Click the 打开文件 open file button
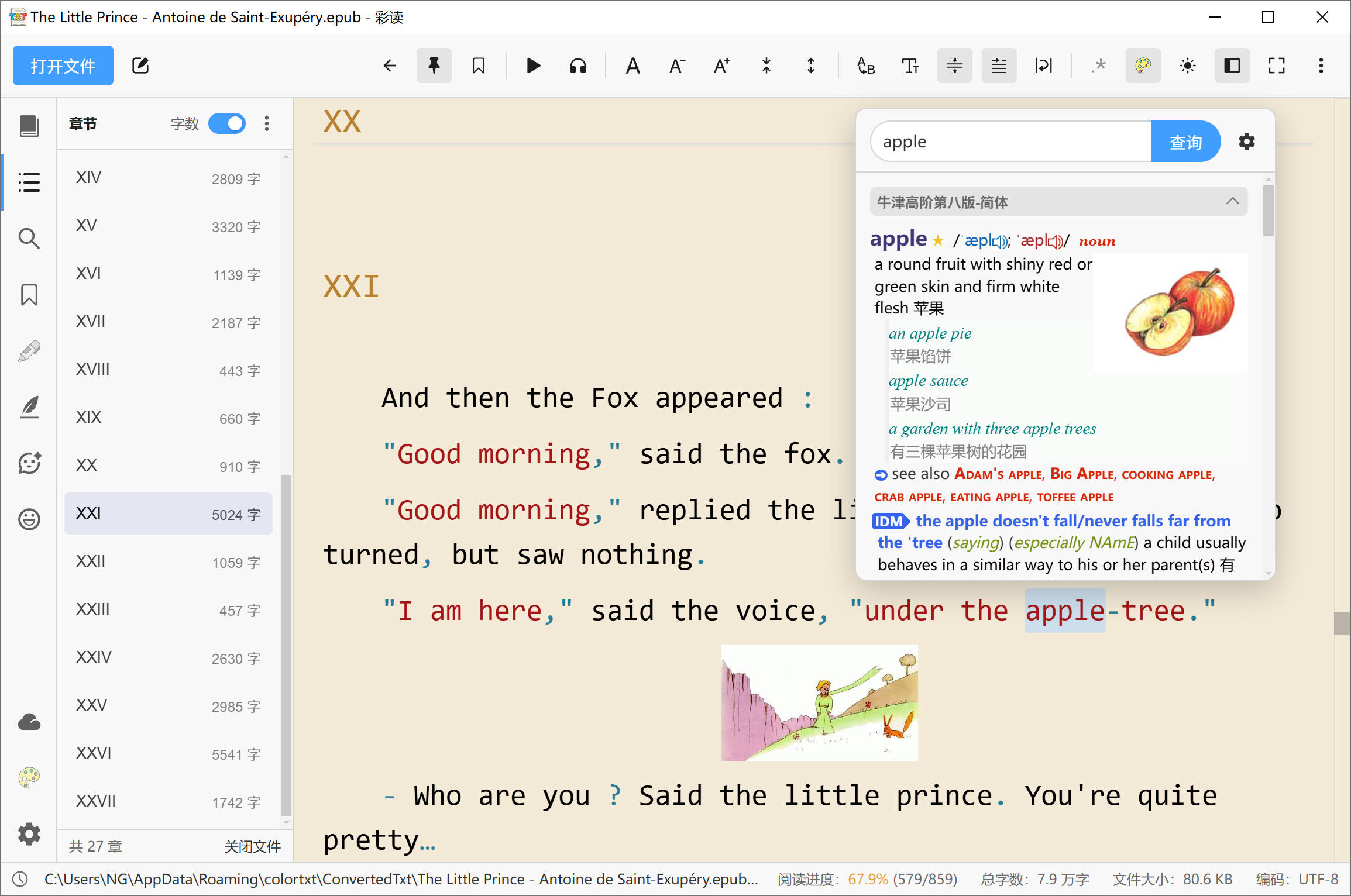Screen dimensions: 1351x896 pyautogui.click(x=63, y=66)
